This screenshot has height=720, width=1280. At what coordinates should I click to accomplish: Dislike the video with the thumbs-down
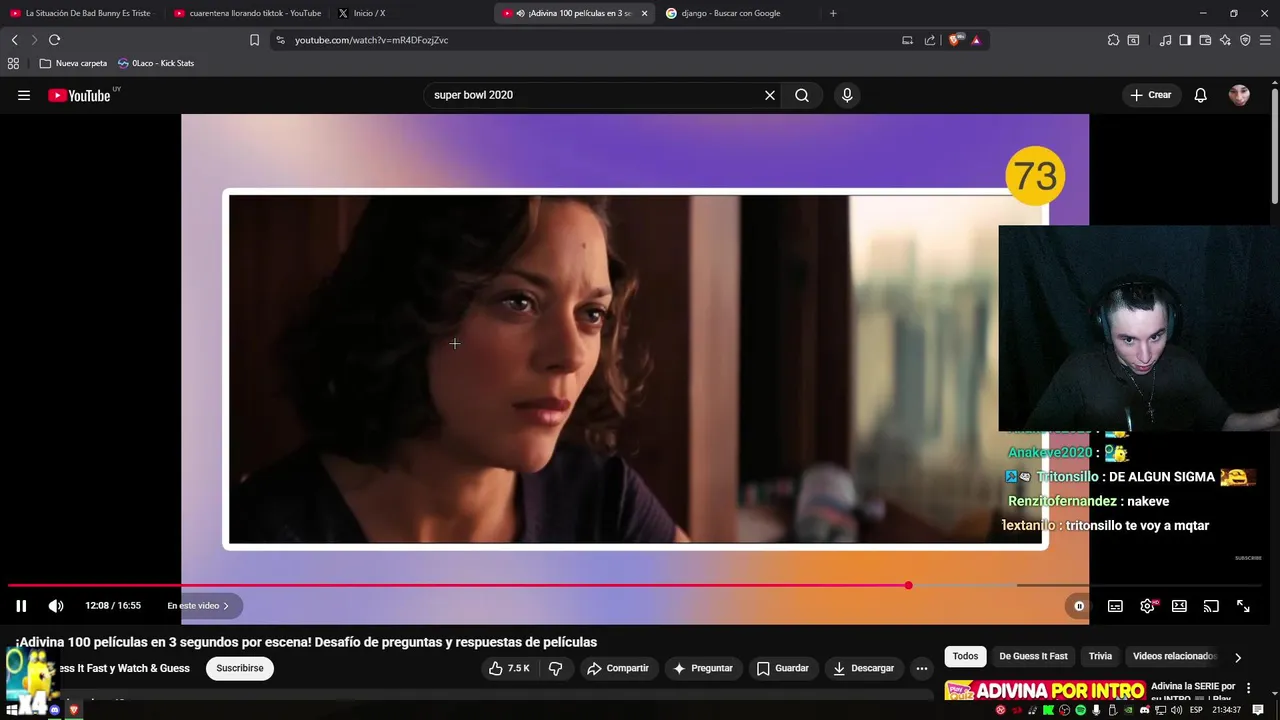tap(556, 668)
